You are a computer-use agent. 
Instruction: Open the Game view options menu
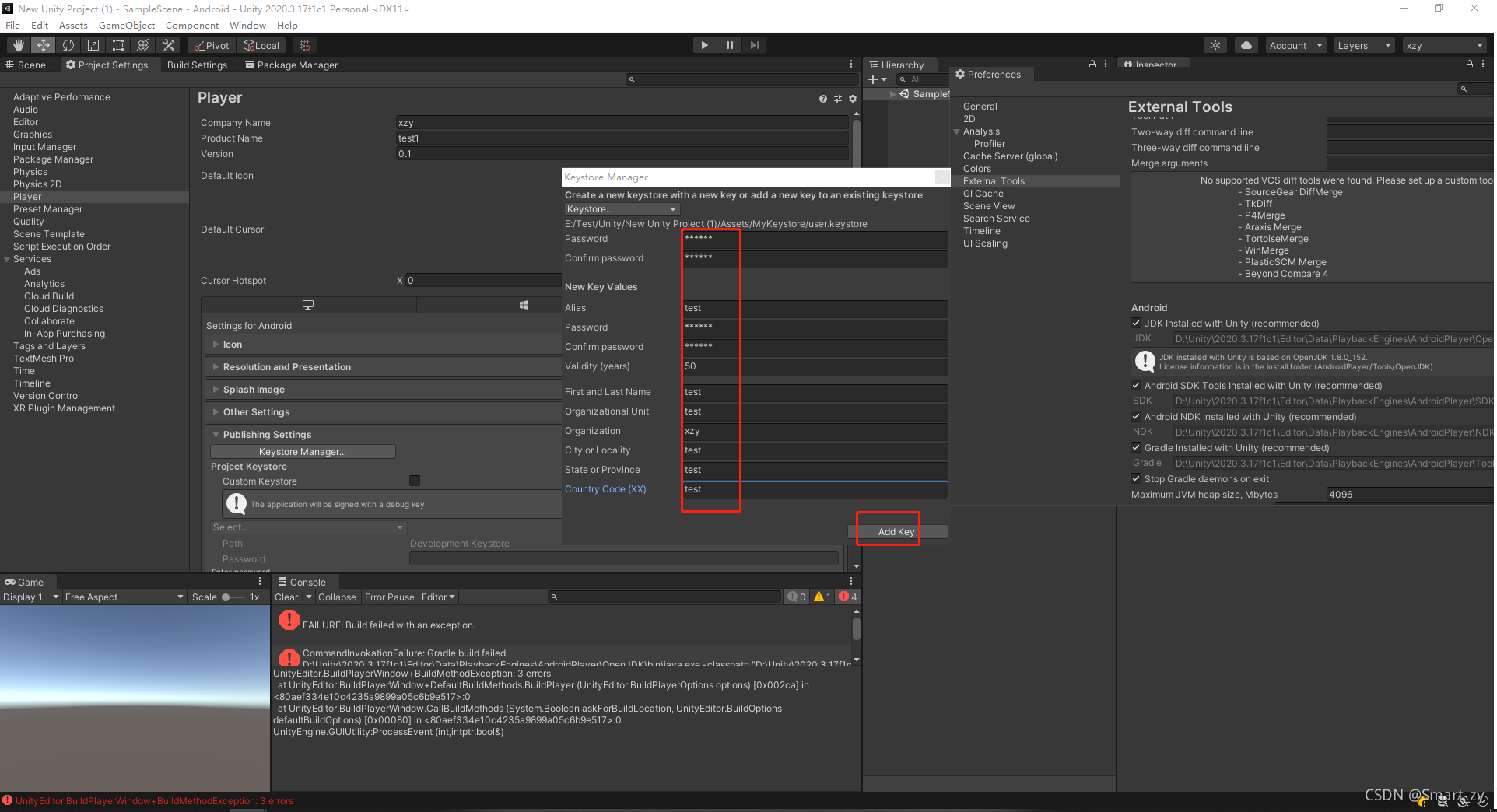[260, 581]
